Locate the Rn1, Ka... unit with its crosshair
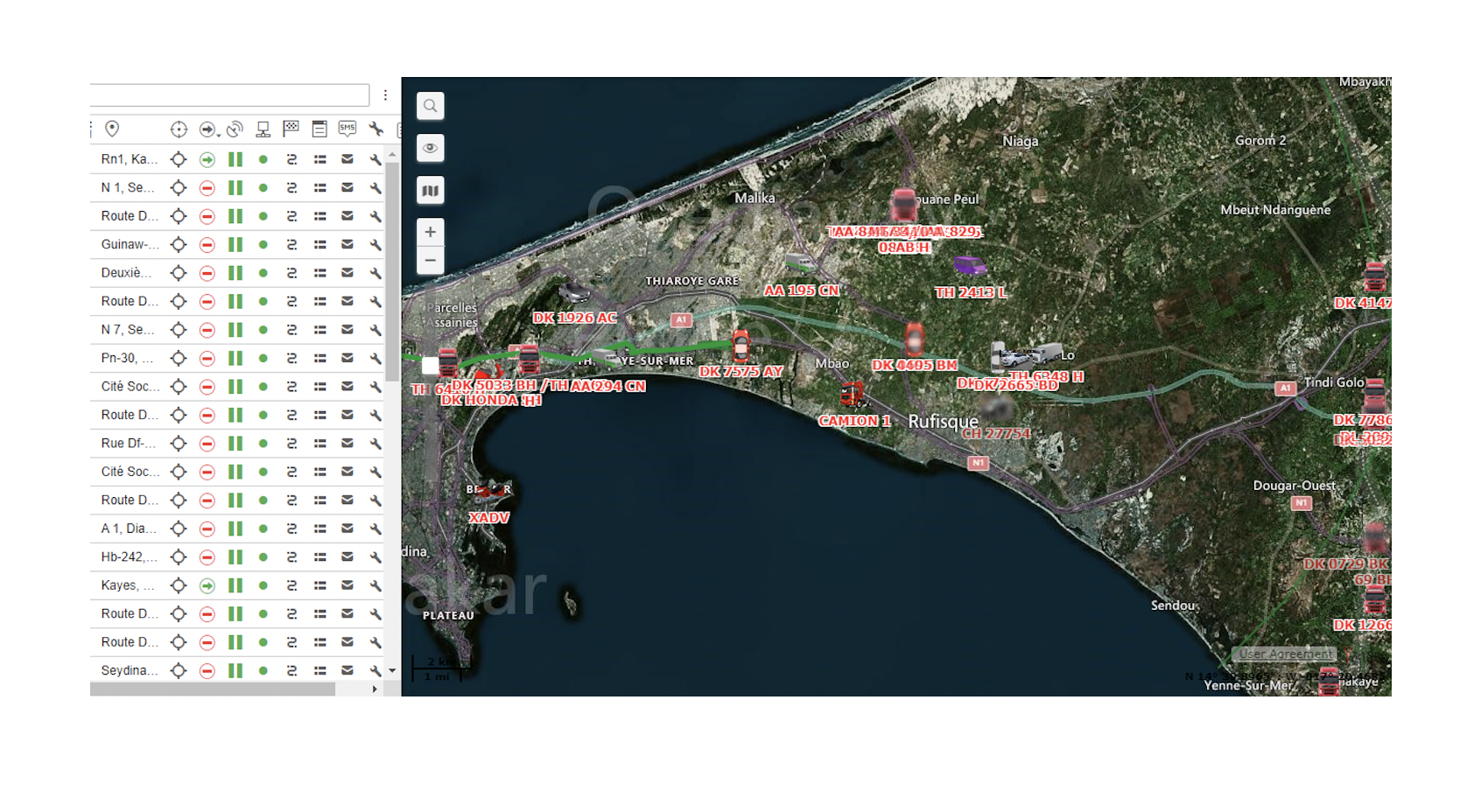The image size is (1481, 812). (x=179, y=159)
